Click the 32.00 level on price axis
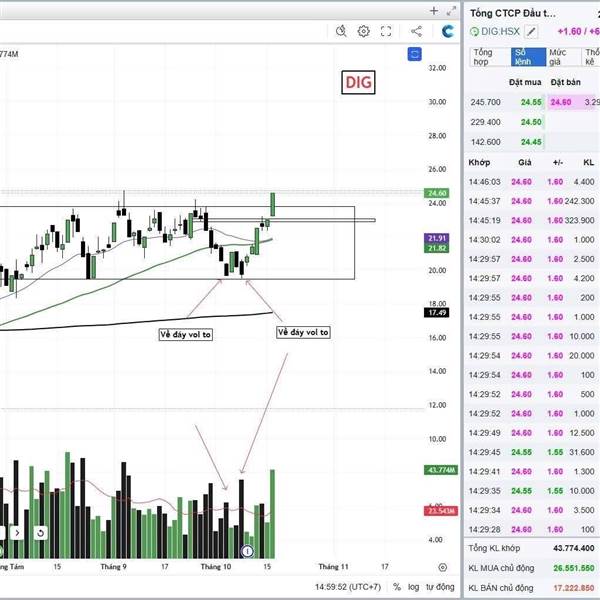 pyautogui.click(x=437, y=68)
